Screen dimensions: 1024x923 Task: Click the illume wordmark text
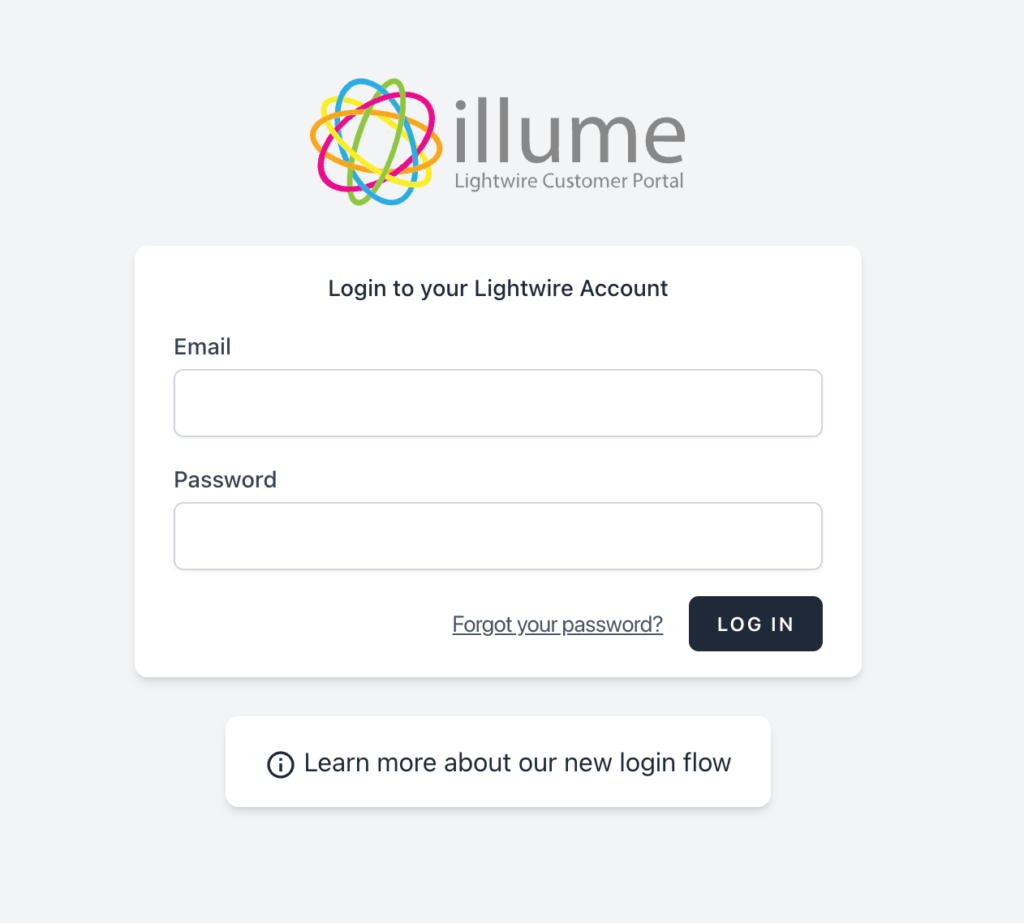565,131
